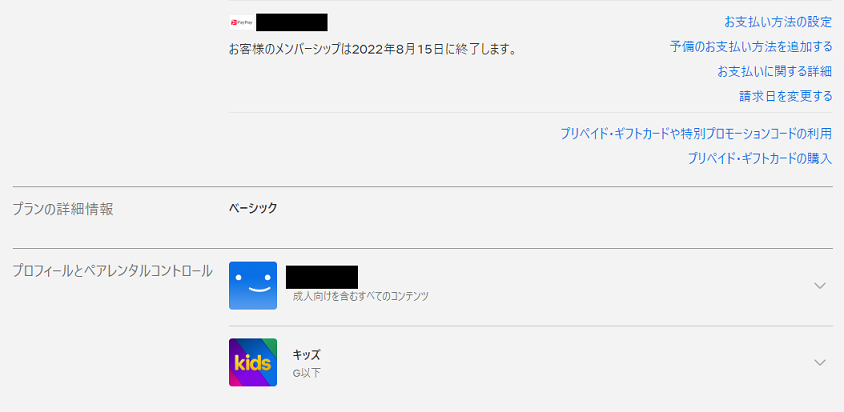Select 請求日を変更する link

coord(785,96)
